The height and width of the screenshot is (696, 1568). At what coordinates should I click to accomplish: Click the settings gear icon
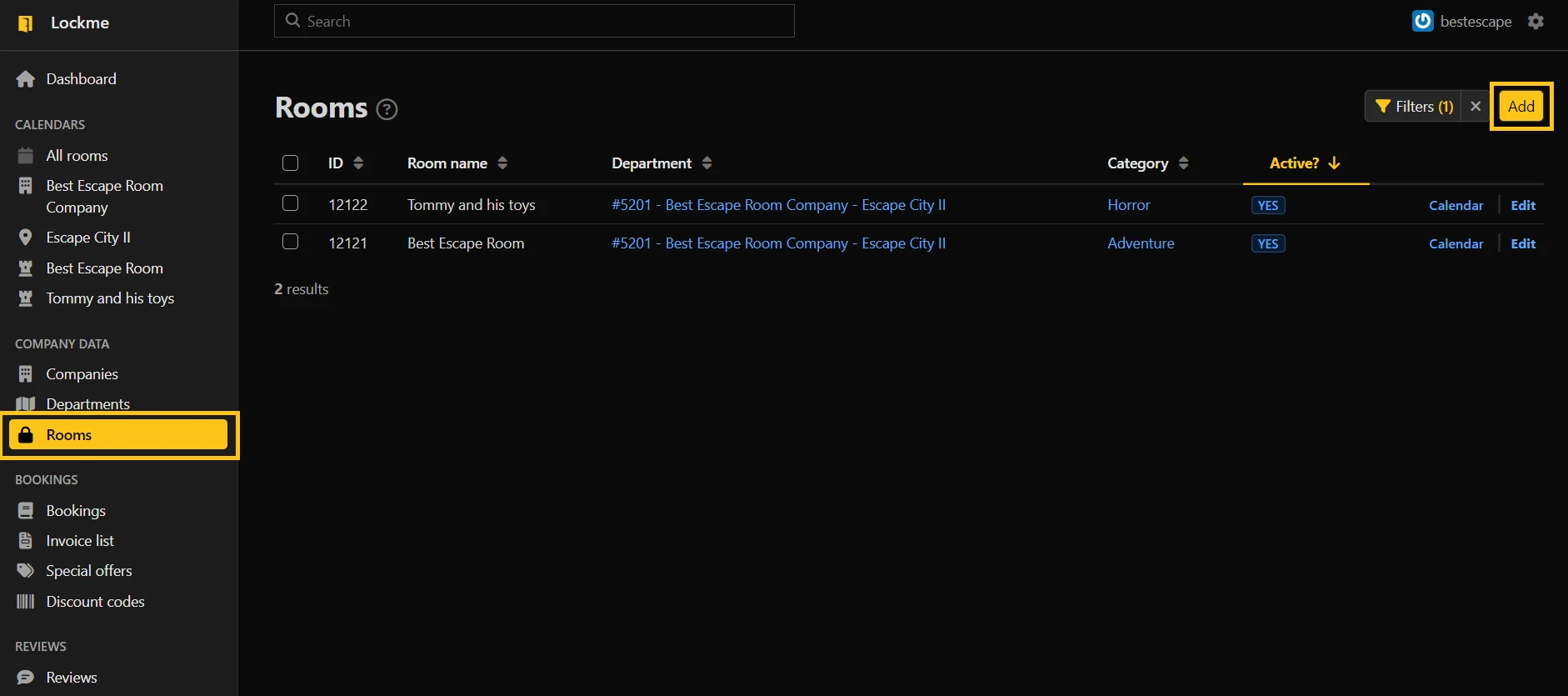coord(1536,22)
